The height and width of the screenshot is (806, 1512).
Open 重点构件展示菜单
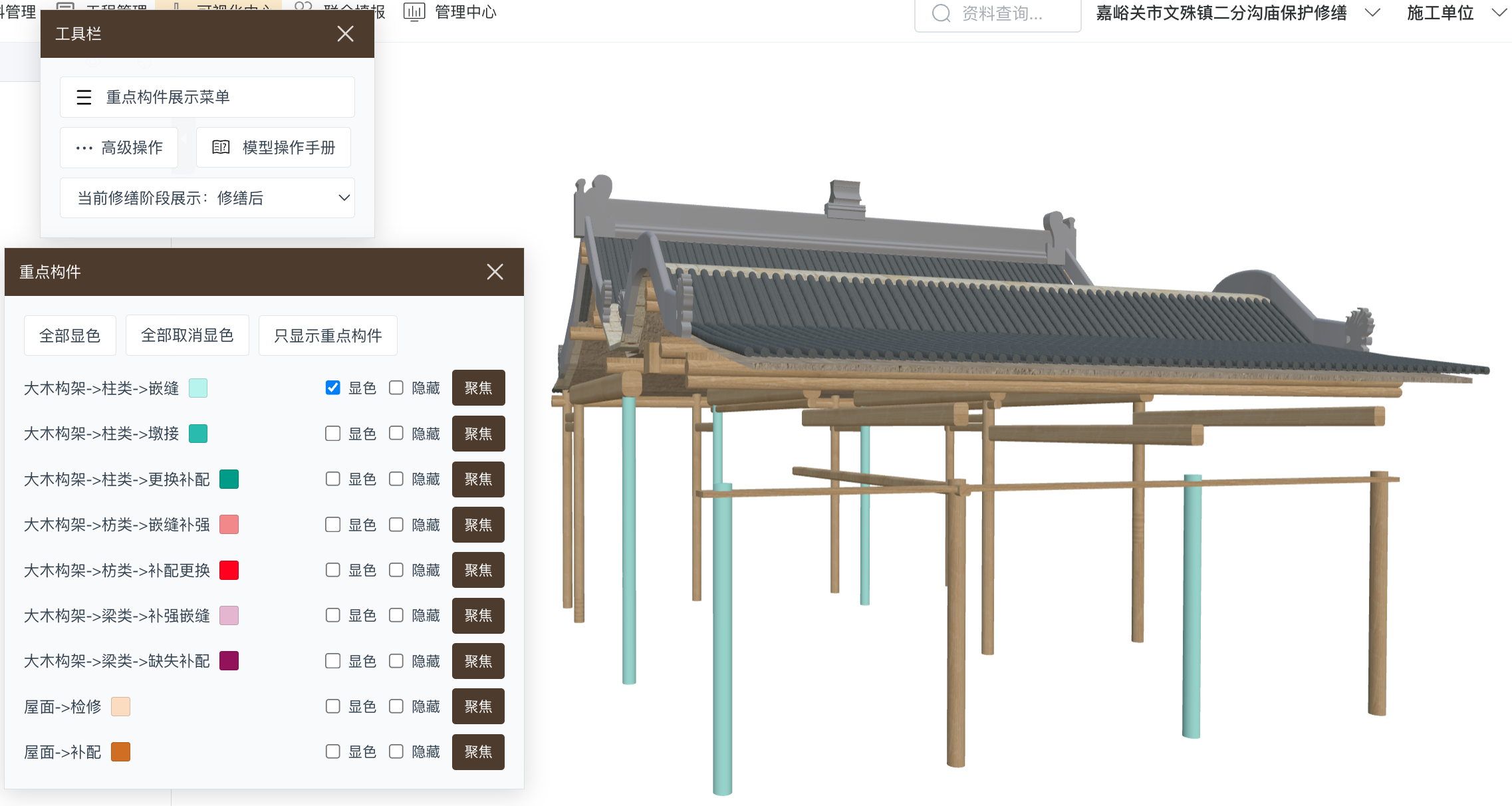(x=207, y=97)
